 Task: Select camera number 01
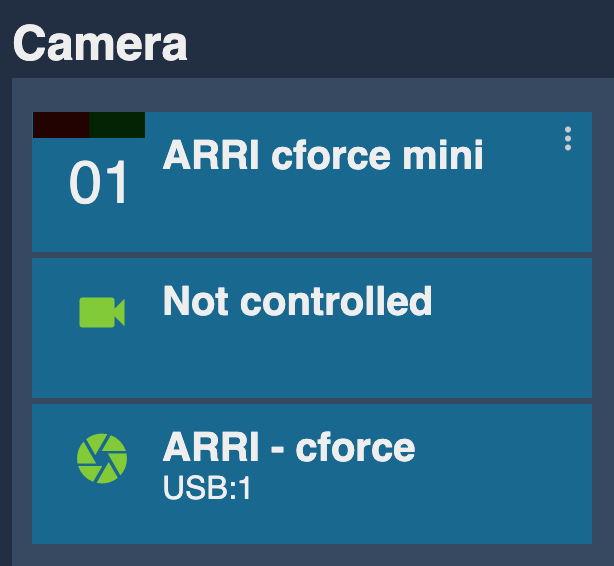point(98,183)
